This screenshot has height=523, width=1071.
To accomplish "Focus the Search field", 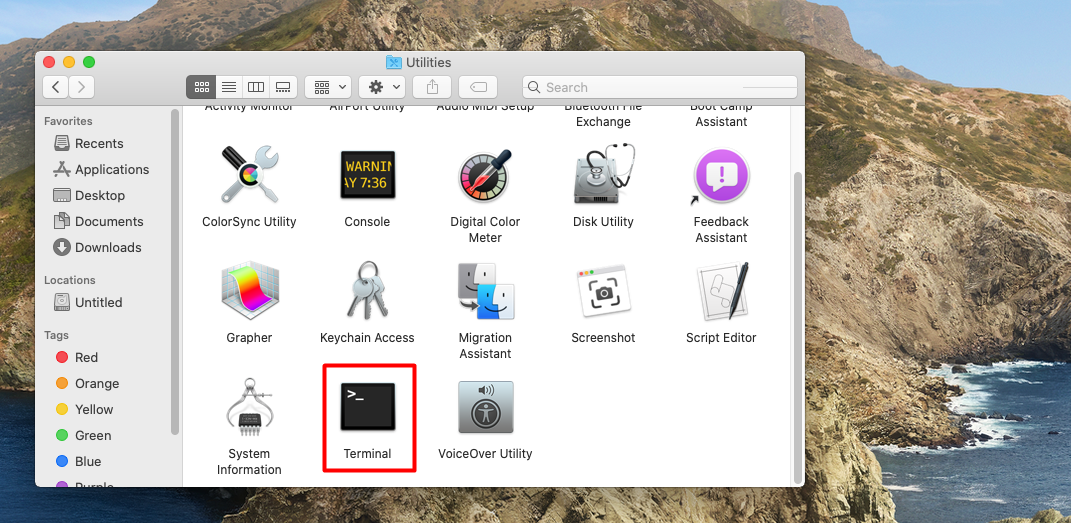I will 660,87.
